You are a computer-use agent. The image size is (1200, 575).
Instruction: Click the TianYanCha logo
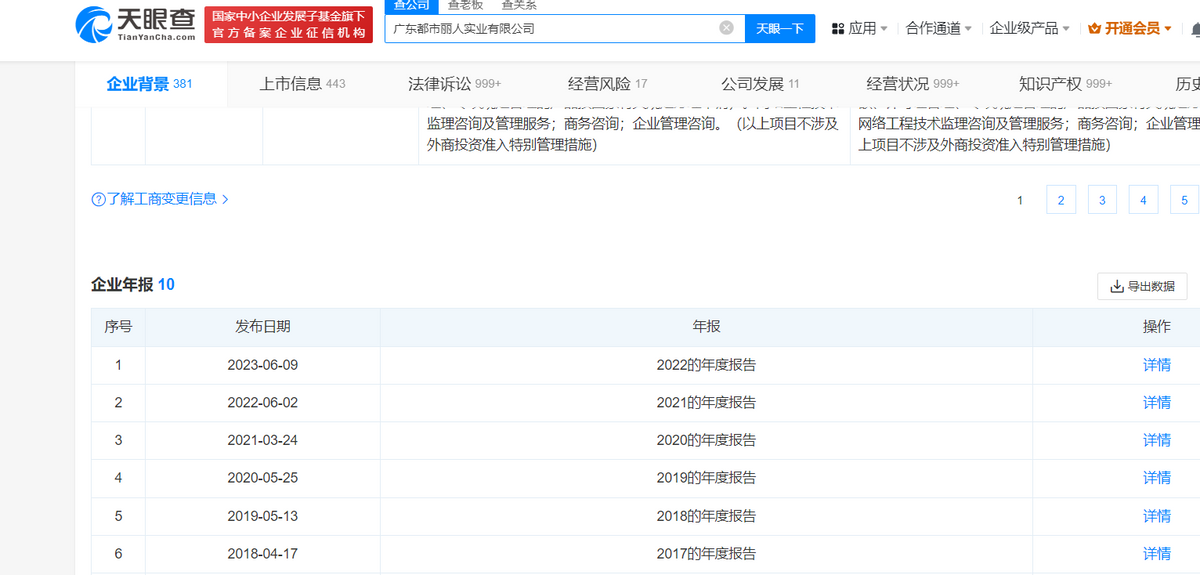coord(135,25)
